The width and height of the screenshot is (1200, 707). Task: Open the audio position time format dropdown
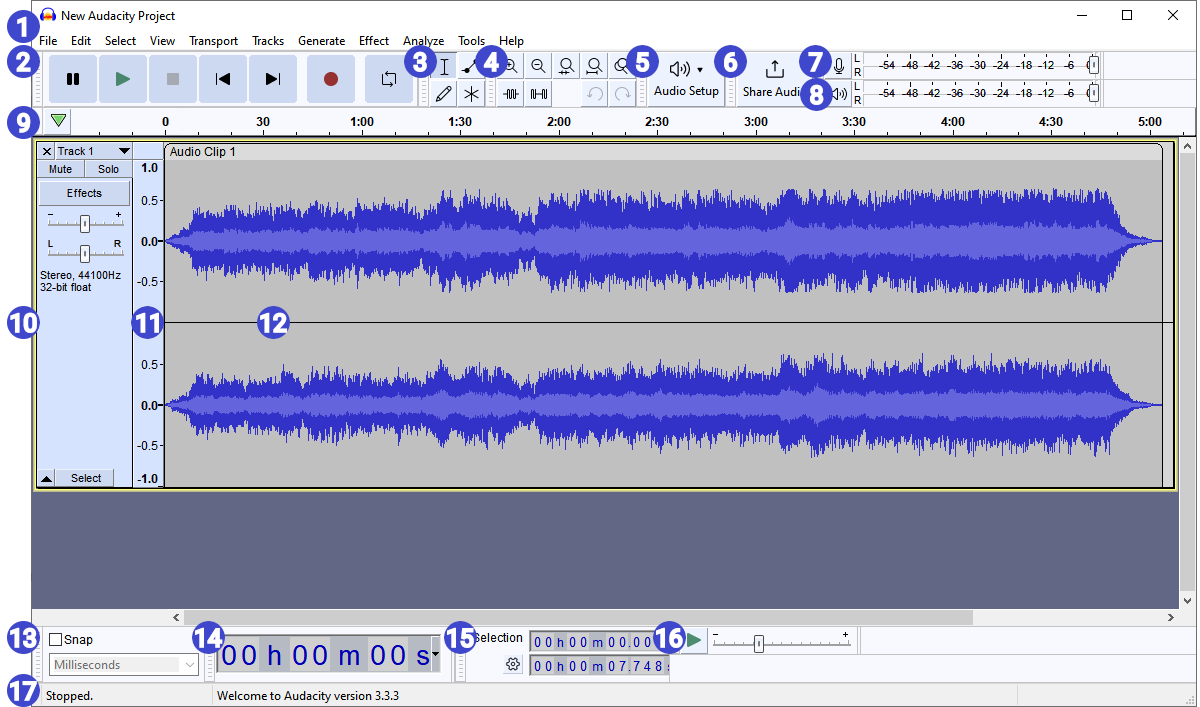[434, 655]
